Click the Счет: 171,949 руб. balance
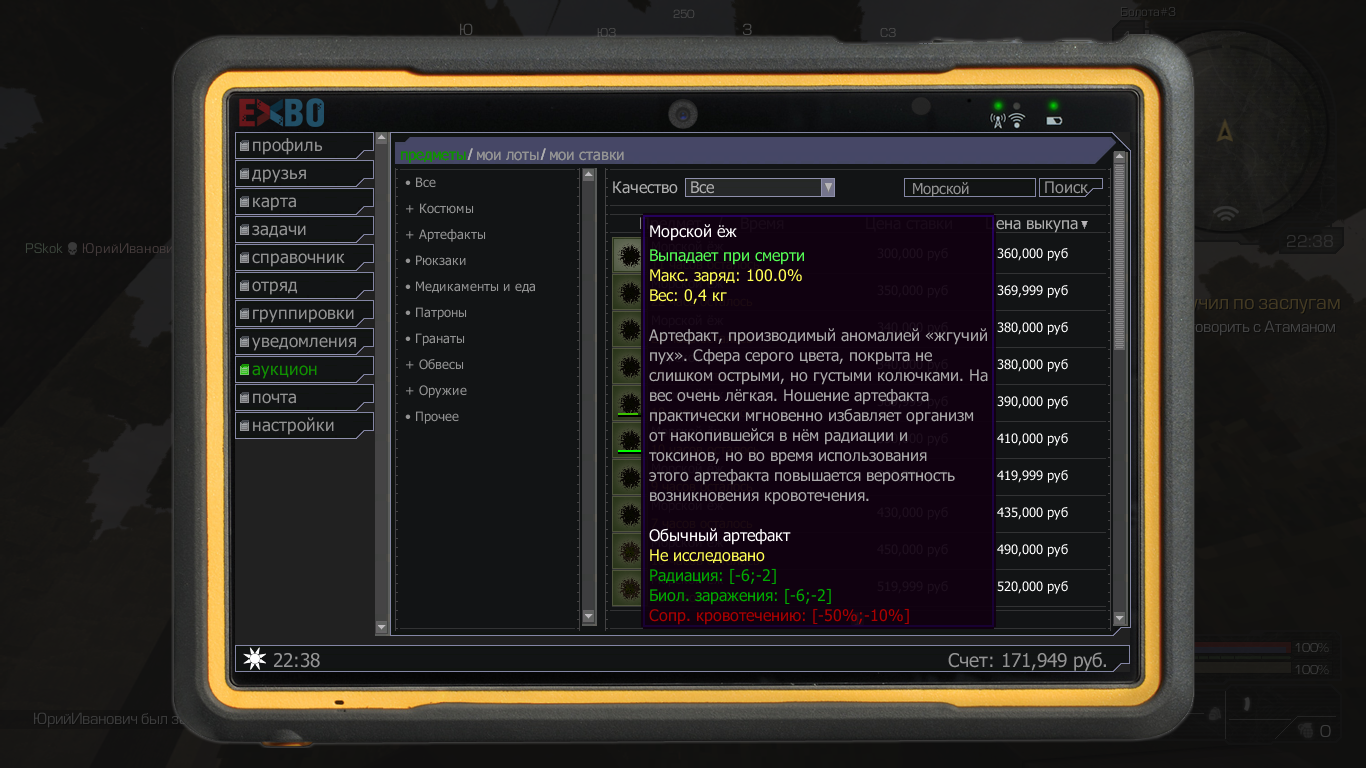This screenshot has width=1366, height=768. (x=1028, y=661)
